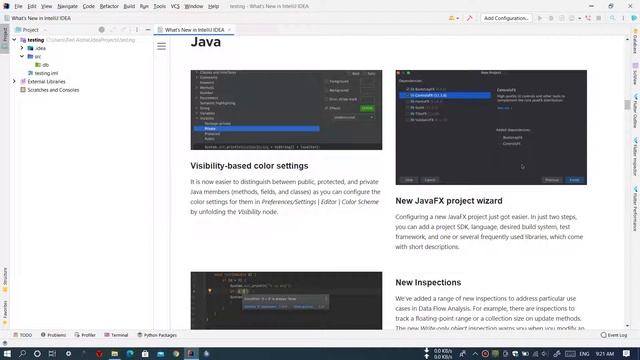This screenshot has width=640, height=360.
Task: Open the Structure tool window side stripe
Action: pos(5,279)
